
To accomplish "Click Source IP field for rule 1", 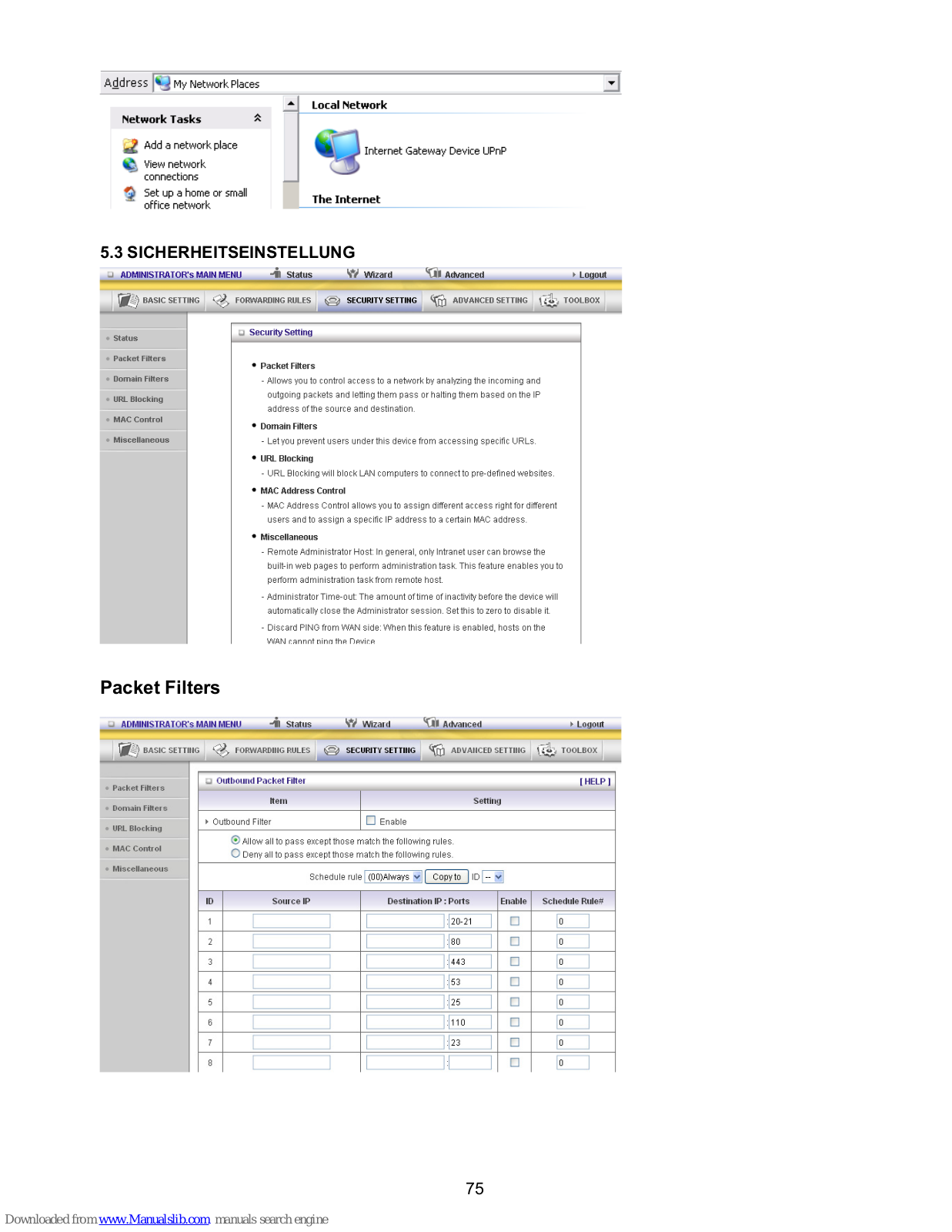I will click(292, 921).
